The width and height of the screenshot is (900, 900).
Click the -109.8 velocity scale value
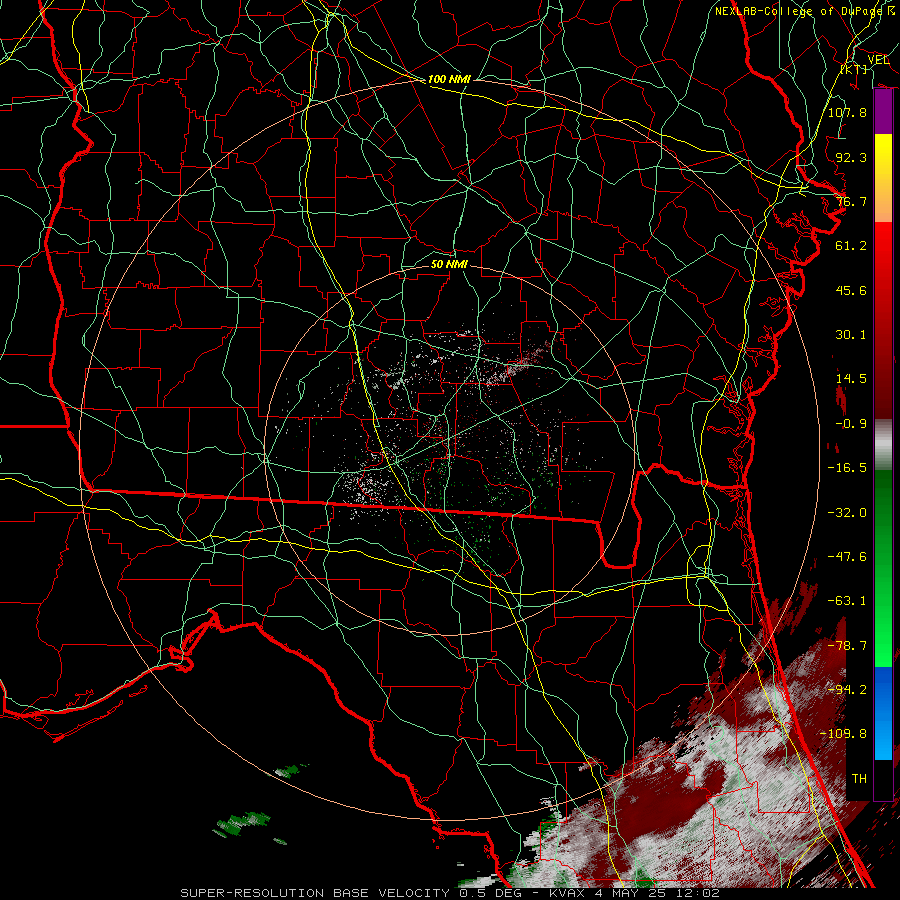843,734
